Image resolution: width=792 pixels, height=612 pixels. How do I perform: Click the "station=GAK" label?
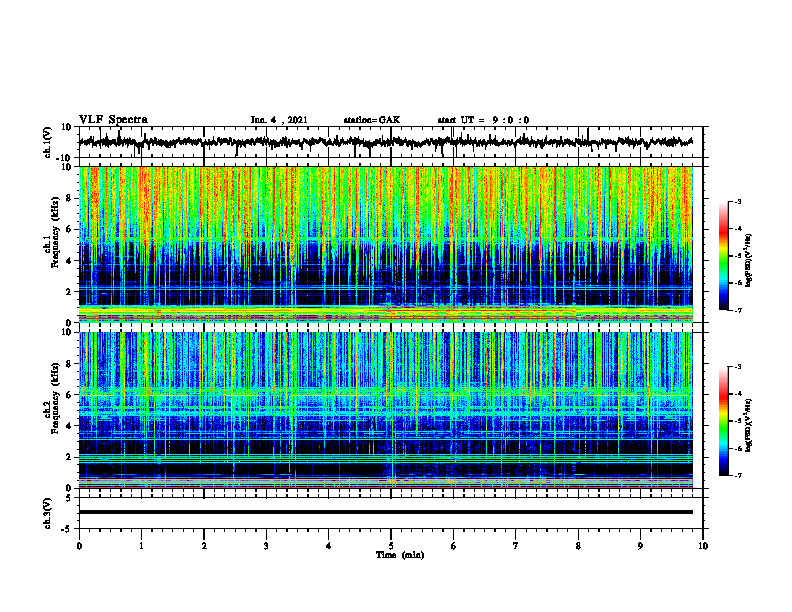pos(372,120)
